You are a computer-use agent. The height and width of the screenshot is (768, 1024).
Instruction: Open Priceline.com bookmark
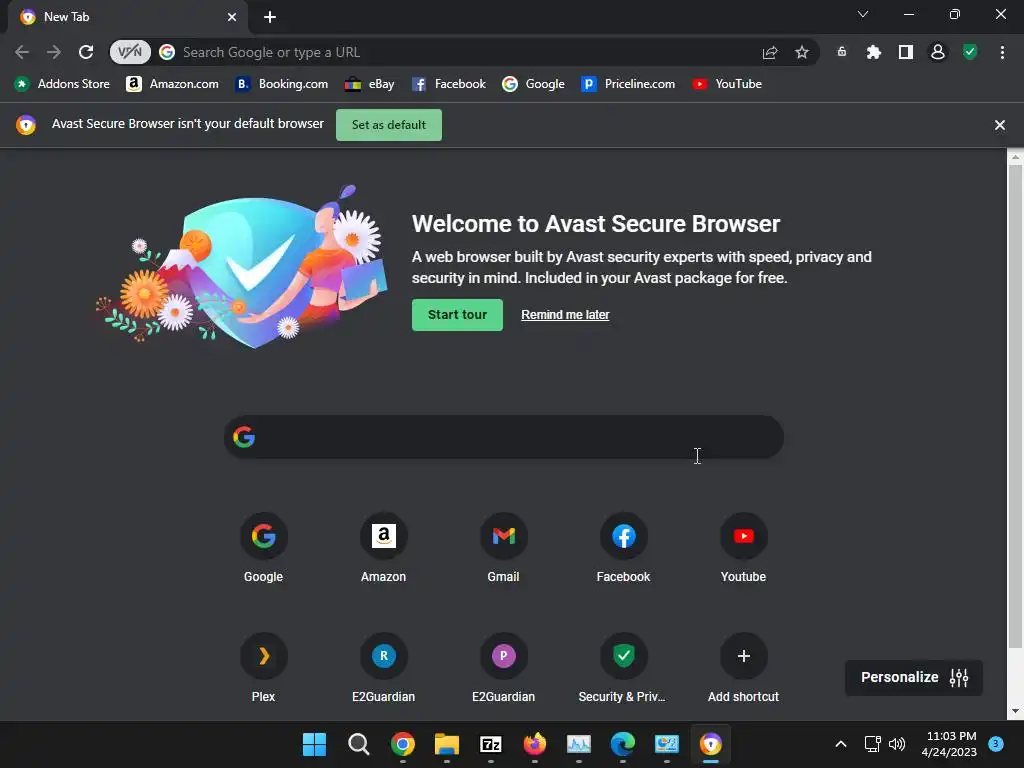point(628,84)
